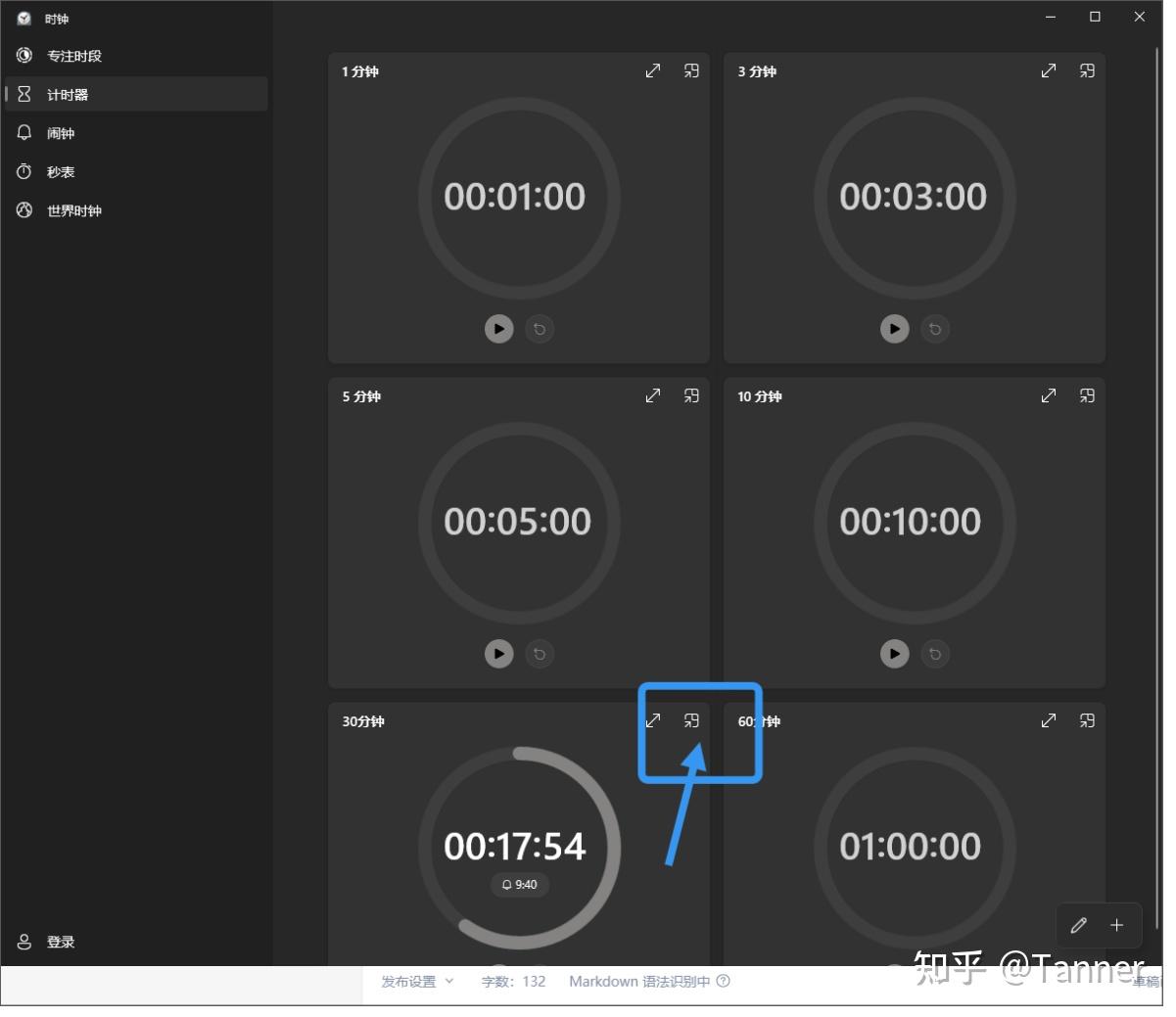
Task: Expand the 30分钟 timer to full view
Action: [653, 720]
